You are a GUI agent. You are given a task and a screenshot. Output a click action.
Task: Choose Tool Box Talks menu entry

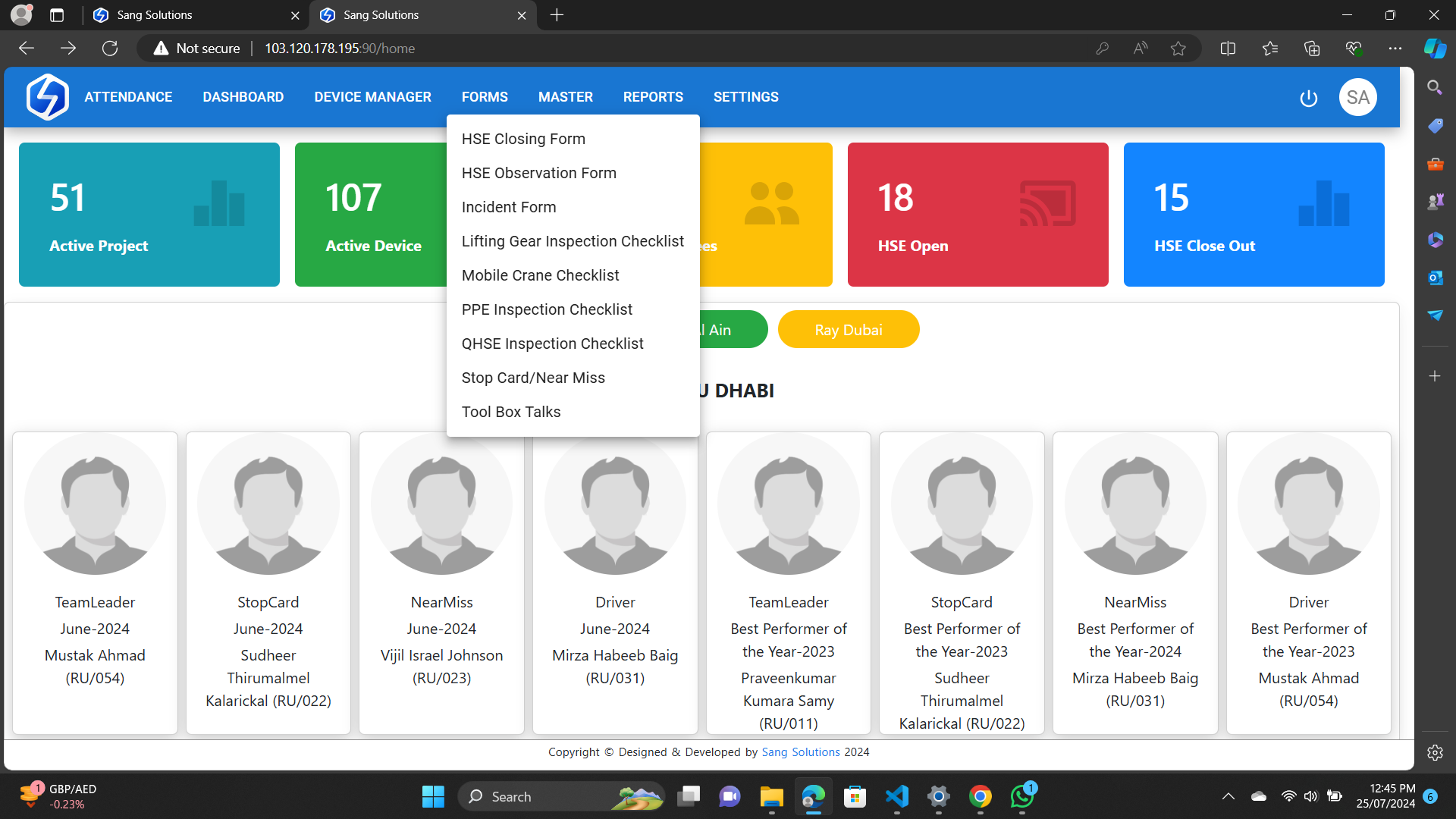coord(510,412)
